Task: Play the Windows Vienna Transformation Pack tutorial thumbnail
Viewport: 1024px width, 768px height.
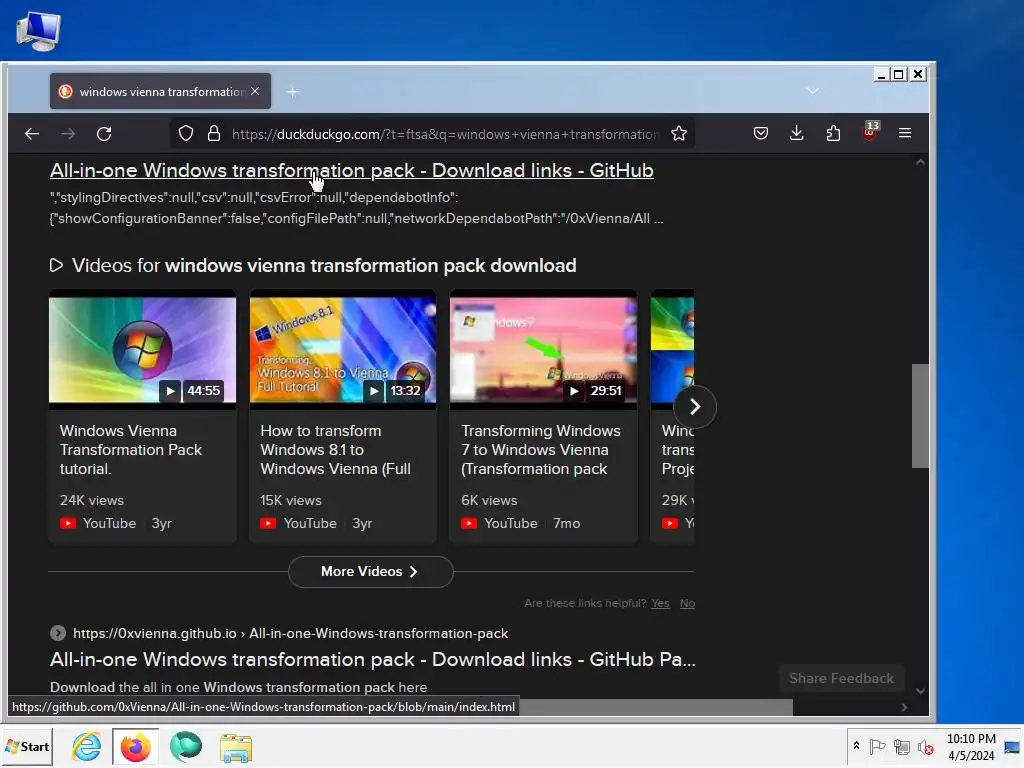Action: point(142,350)
